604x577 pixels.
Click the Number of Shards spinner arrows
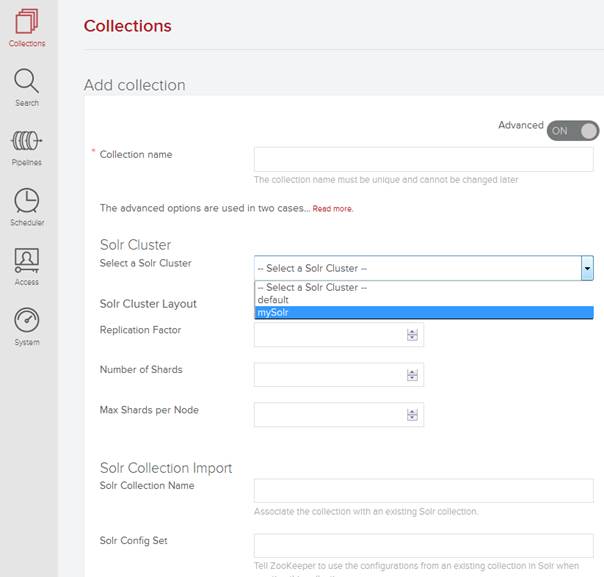pos(411,375)
